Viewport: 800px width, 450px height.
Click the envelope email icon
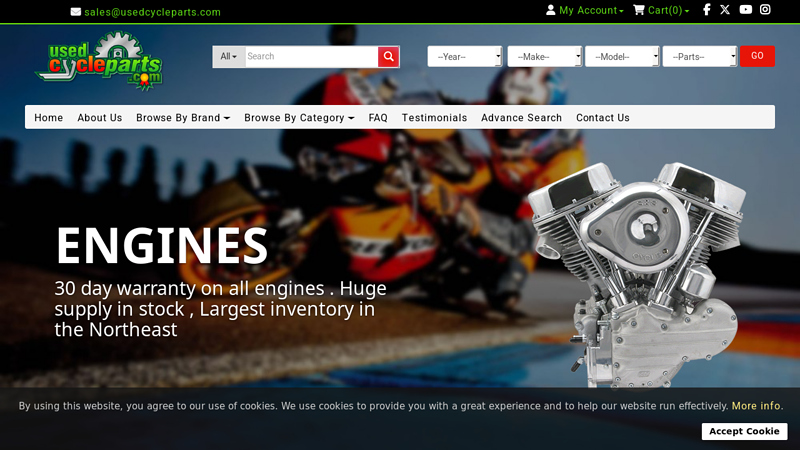coord(76,12)
